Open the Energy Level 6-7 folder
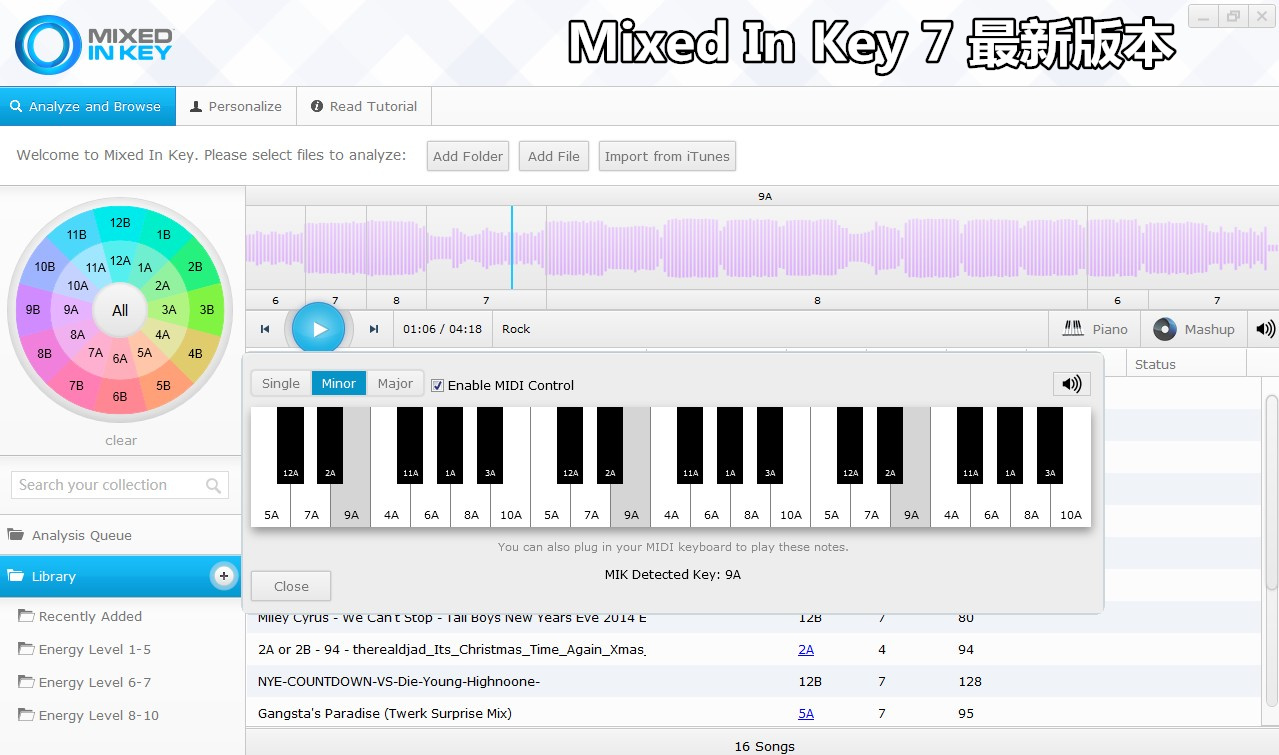 pyautogui.click(x=94, y=682)
